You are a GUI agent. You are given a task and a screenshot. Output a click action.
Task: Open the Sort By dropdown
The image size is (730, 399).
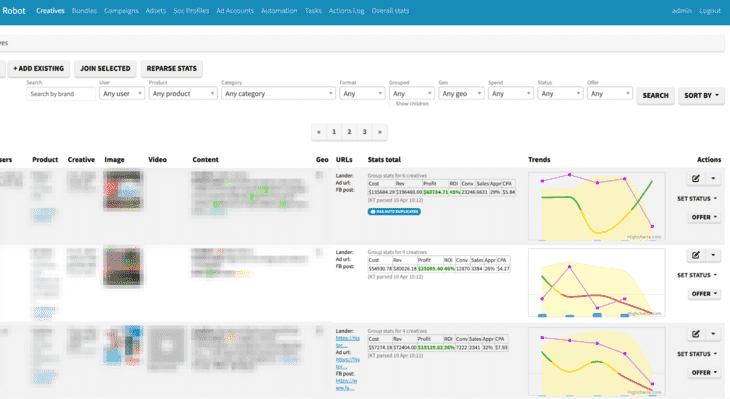tap(701, 95)
